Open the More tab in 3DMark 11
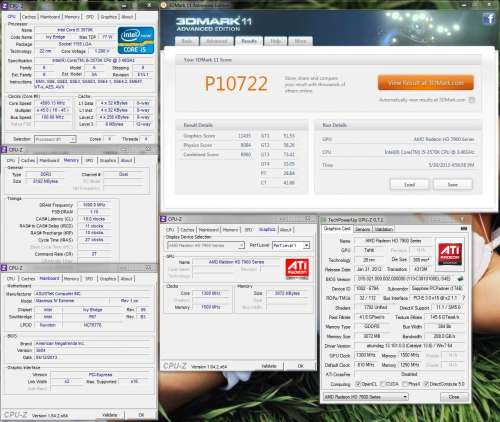Viewport: 500px width, 422px height. click(300, 41)
